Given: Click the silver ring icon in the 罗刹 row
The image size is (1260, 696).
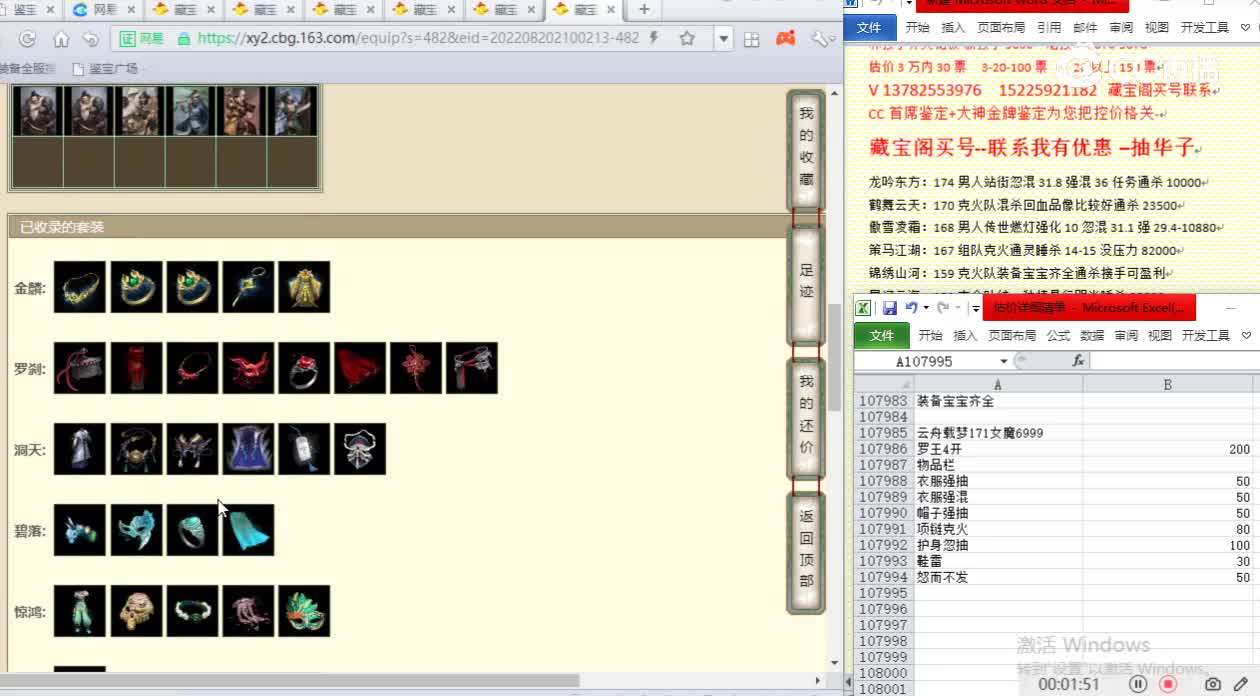Looking at the screenshot, I should 304,368.
